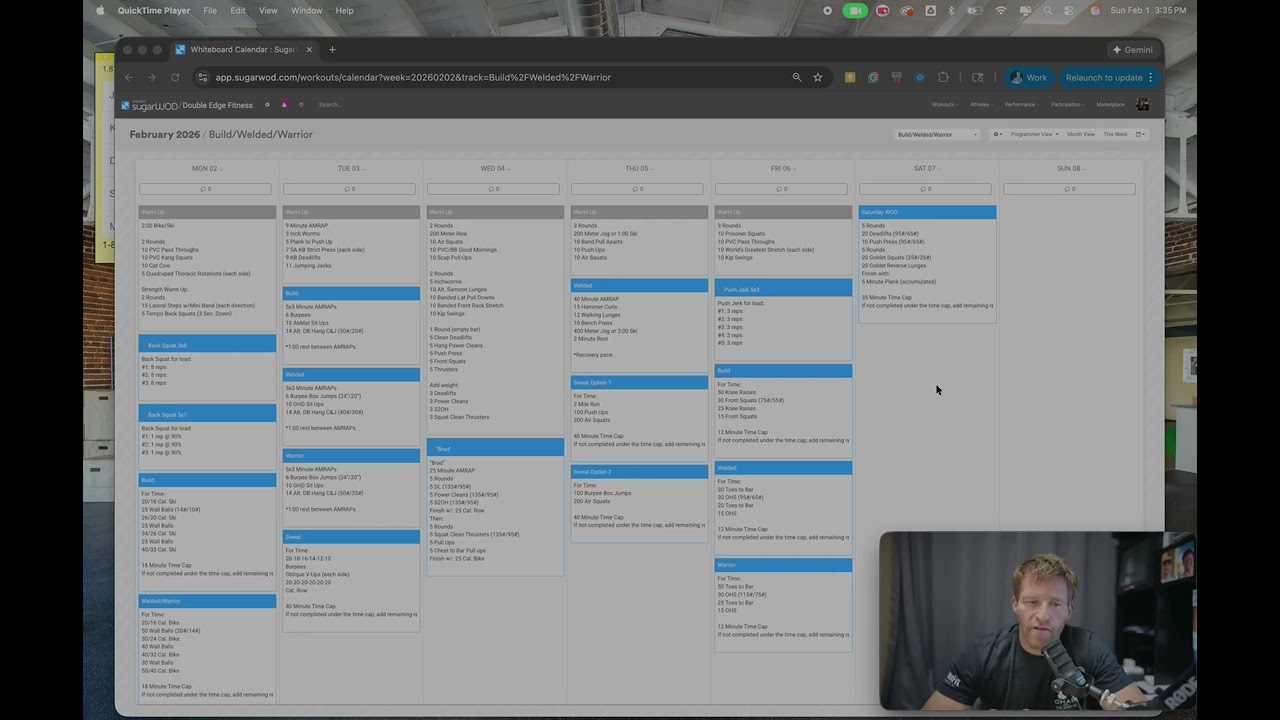Image resolution: width=1280 pixels, height=720 pixels.
Task: Open a new browser tab
Action: tap(332, 50)
